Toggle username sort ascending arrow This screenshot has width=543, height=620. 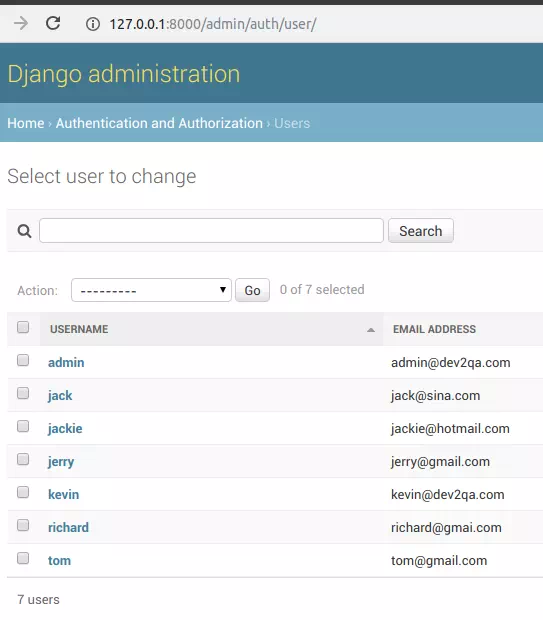pos(371,330)
